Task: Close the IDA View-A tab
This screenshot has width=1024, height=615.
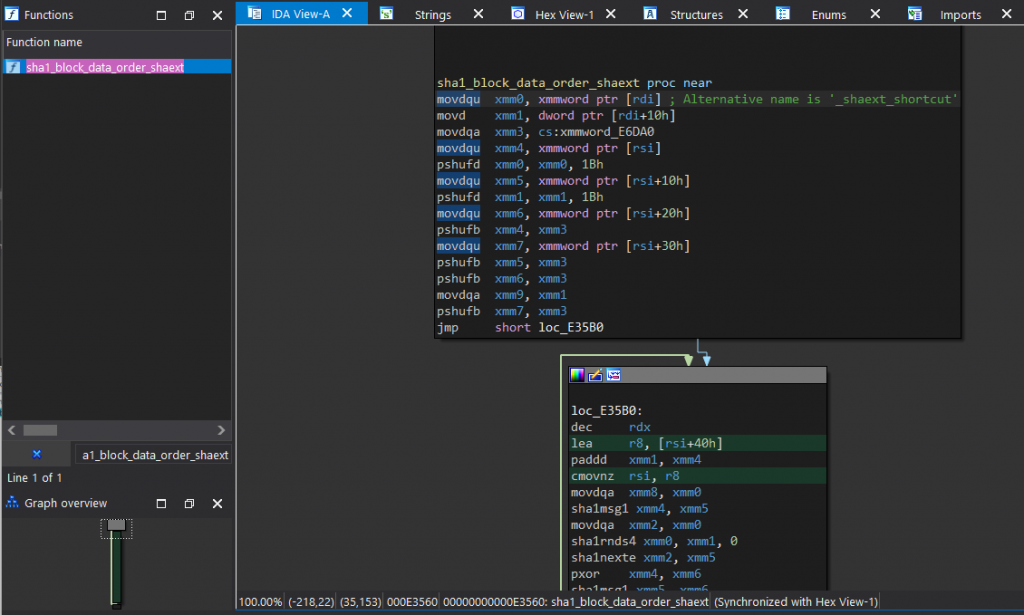Action: (347, 13)
